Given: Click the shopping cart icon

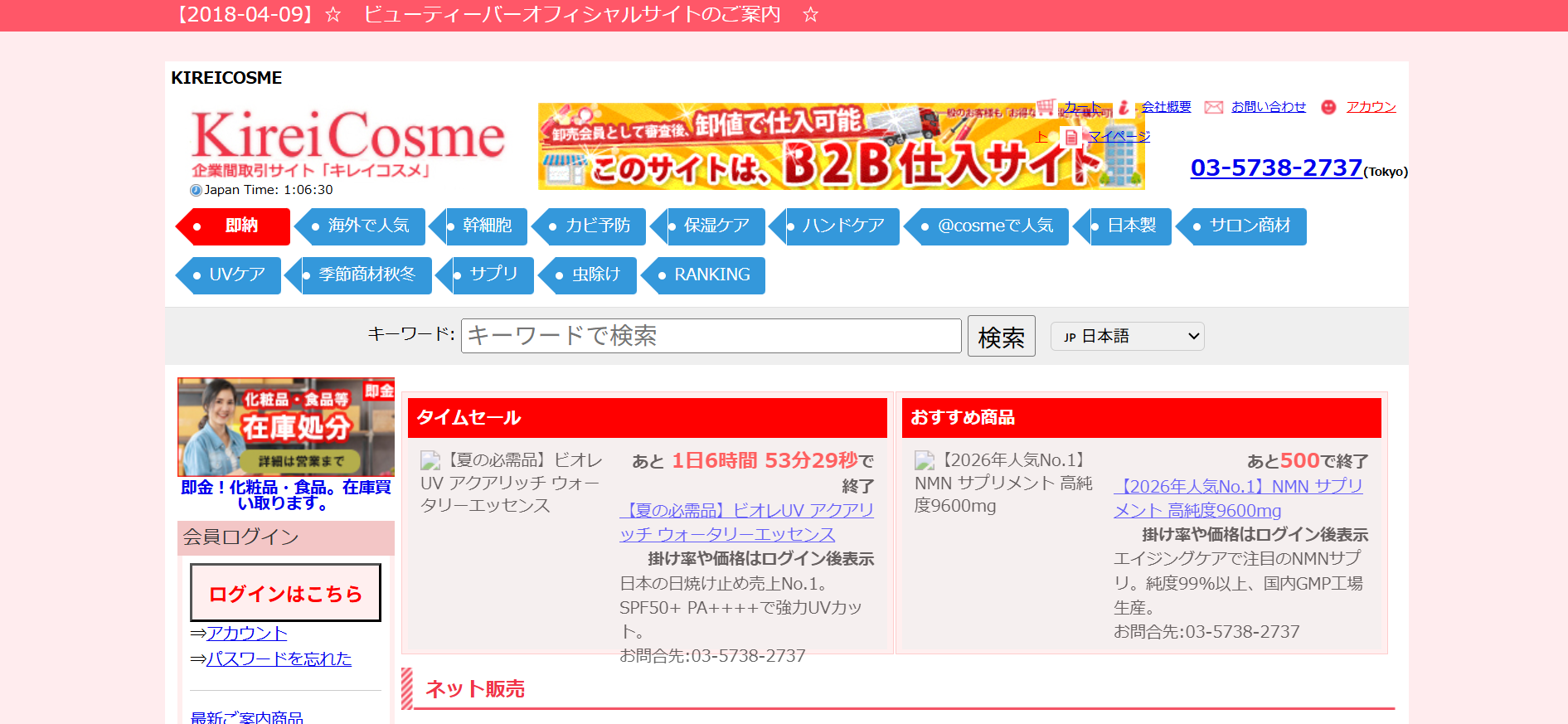Looking at the screenshot, I should coord(1046,107).
